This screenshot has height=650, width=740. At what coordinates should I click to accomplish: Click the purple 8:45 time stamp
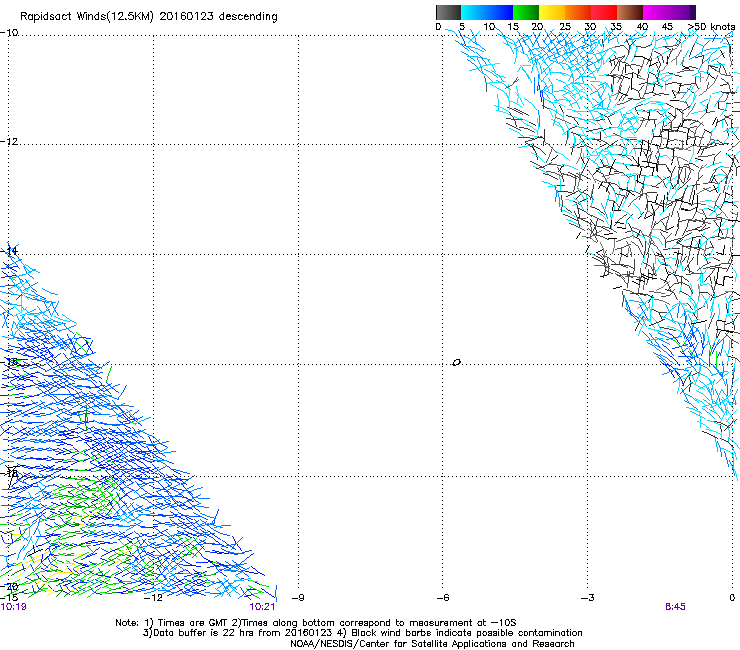pos(675,607)
